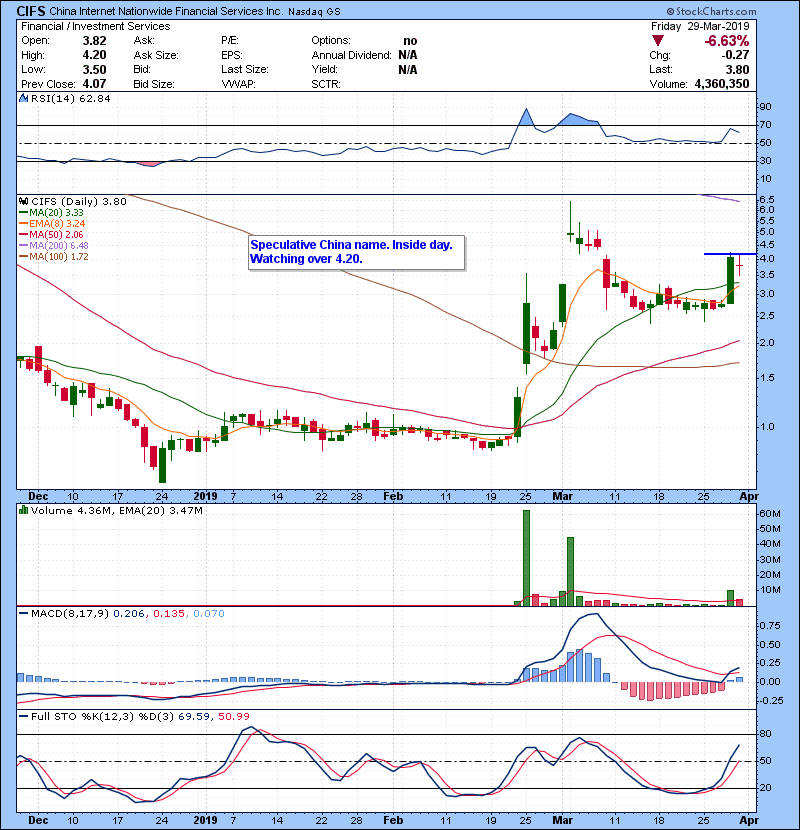This screenshot has height=830, width=800.
Task: Click the CIFS (Daily) 3.80 chart title
Action: (79, 201)
